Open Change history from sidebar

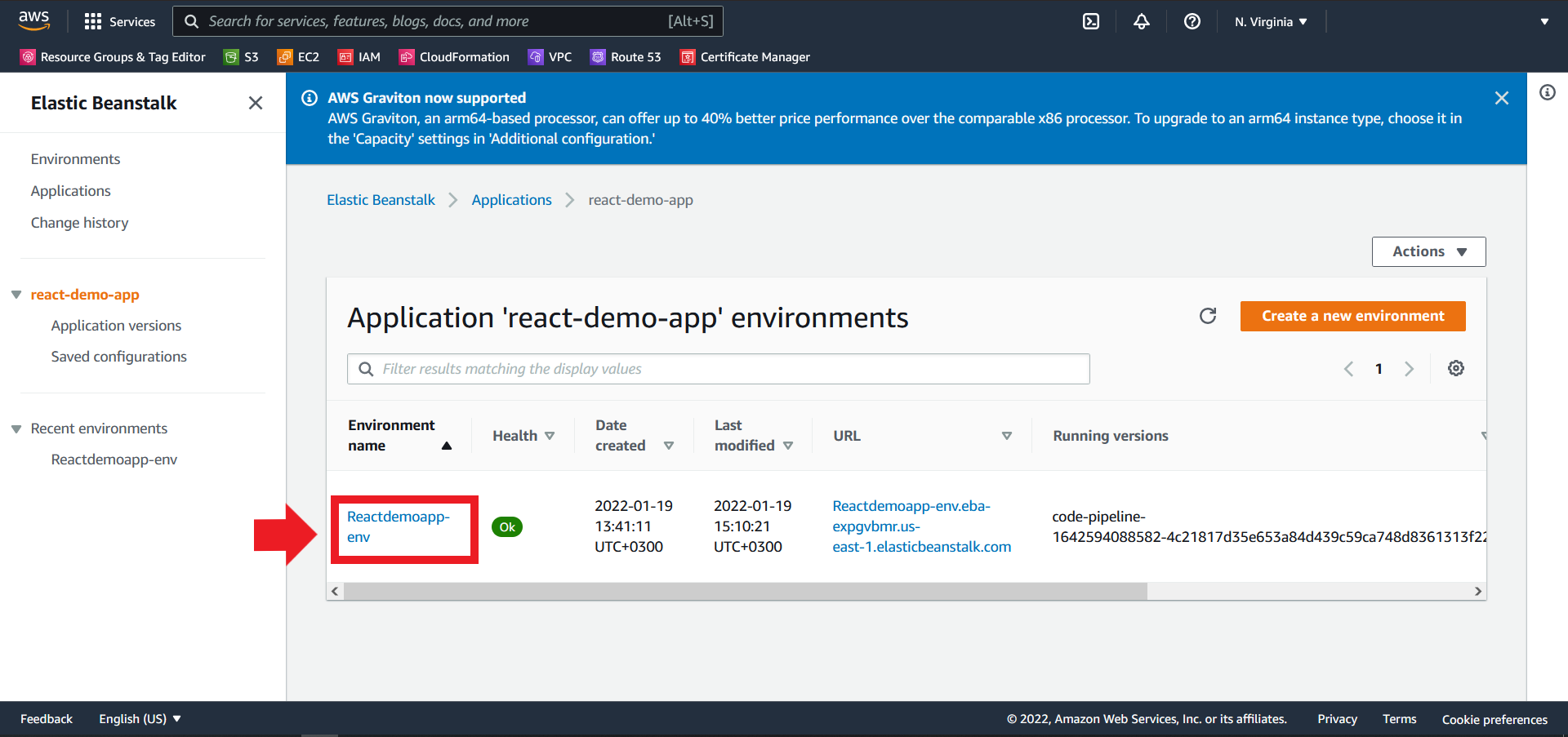79,222
